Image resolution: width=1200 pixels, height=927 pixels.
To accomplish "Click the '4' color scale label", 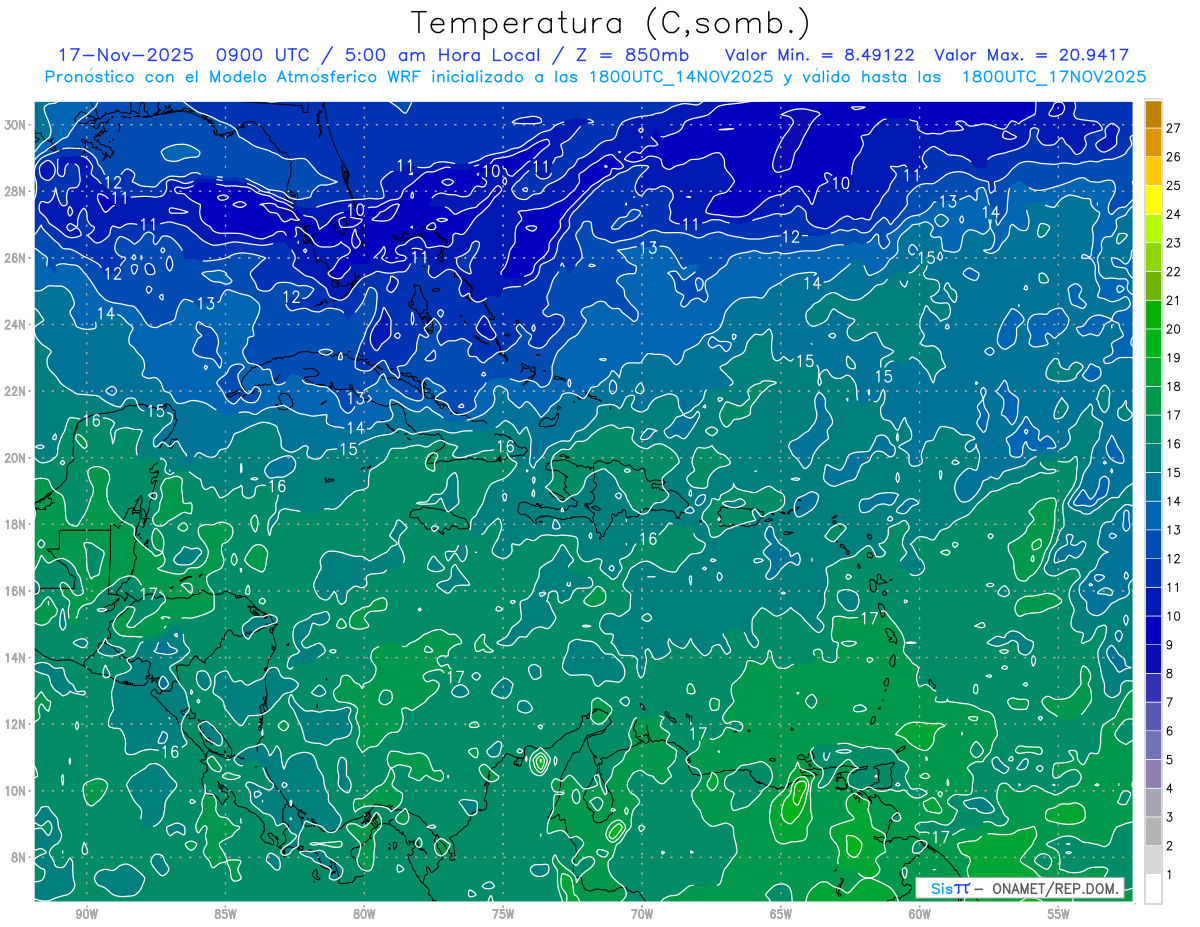I will [x=1170, y=789].
